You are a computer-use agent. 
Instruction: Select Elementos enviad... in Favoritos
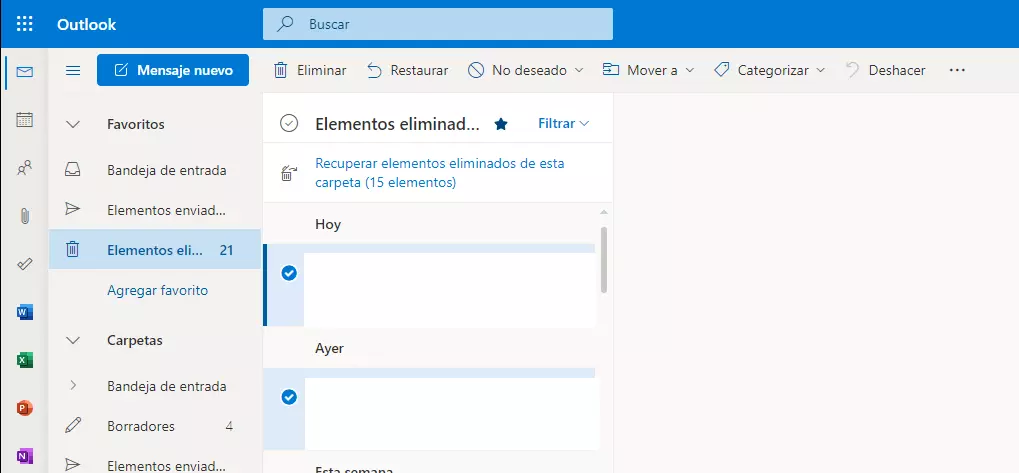(x=155, y=211)
